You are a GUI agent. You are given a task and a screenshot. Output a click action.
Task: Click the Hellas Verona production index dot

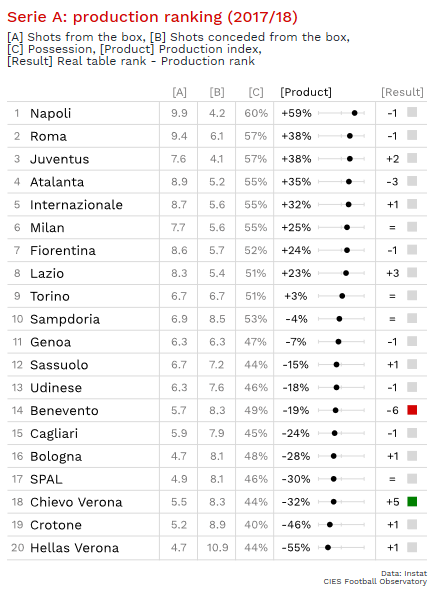[x=328, y=547]
